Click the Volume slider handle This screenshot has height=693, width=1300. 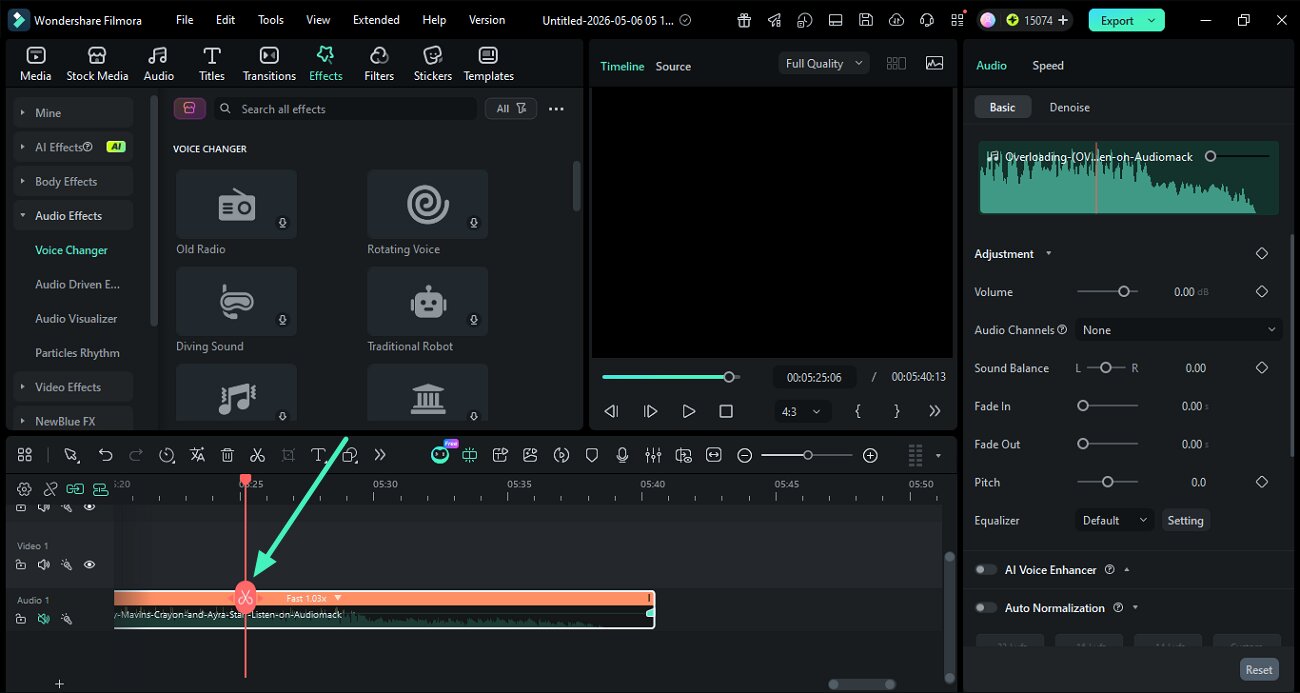tap(1124, 292)
